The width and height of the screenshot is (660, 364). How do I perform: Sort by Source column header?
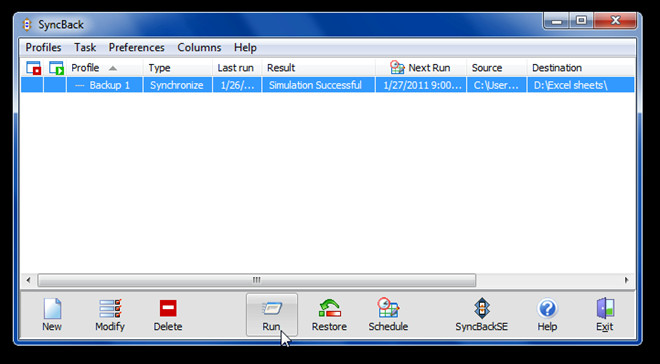[496, 68]
